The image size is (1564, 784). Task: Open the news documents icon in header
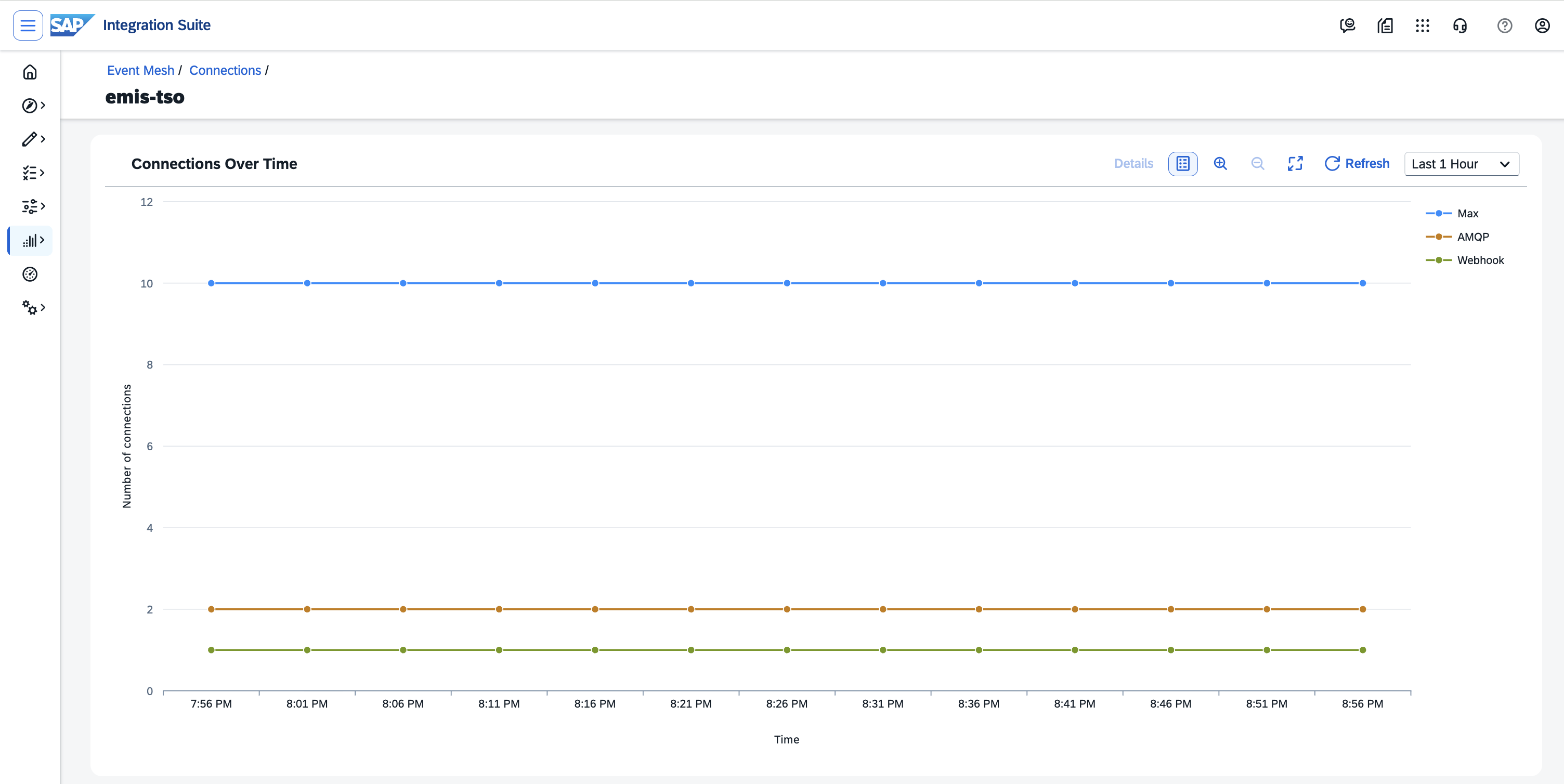click(1385, 25)
